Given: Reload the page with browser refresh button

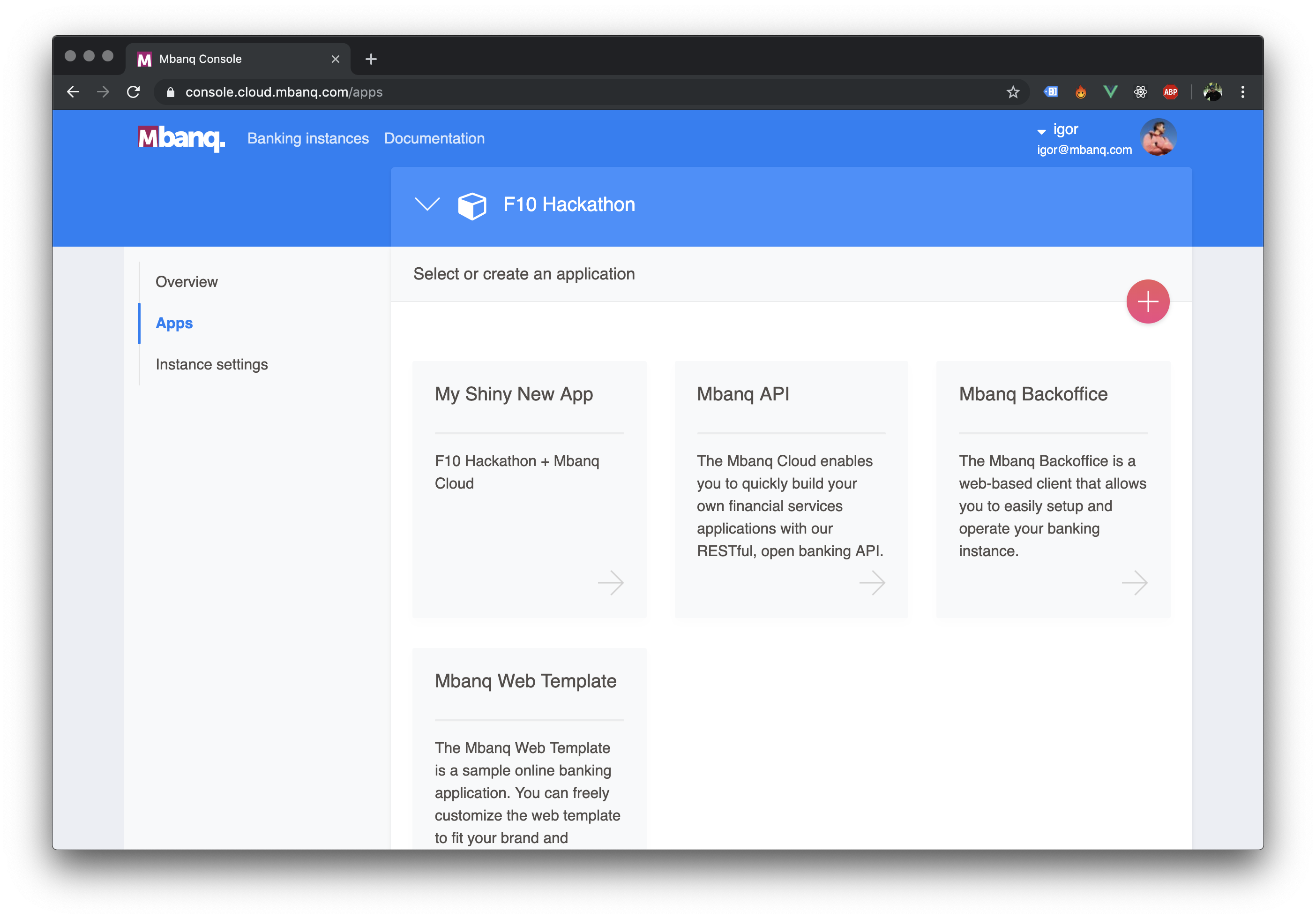Looking at the screenshot, I should coord(134,92).
